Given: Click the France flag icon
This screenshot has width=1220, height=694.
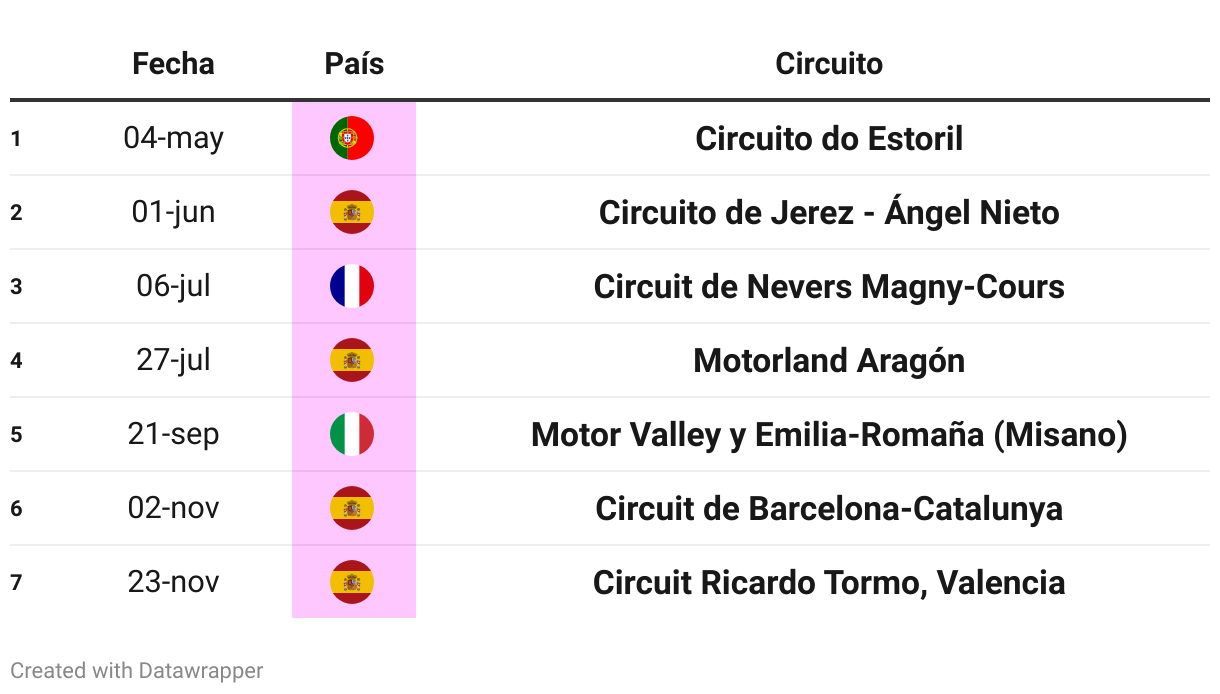Looking at the screenshot, I should tap(352, 286).
